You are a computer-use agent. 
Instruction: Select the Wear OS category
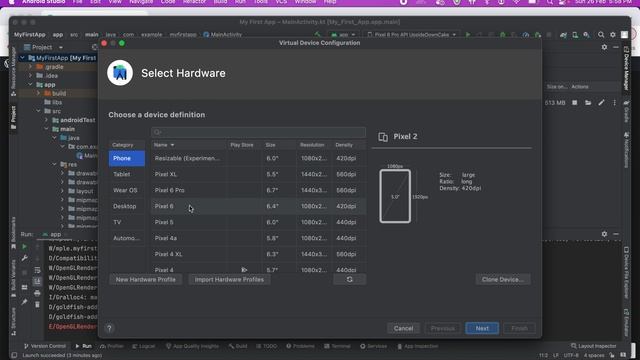coord(127,190)
